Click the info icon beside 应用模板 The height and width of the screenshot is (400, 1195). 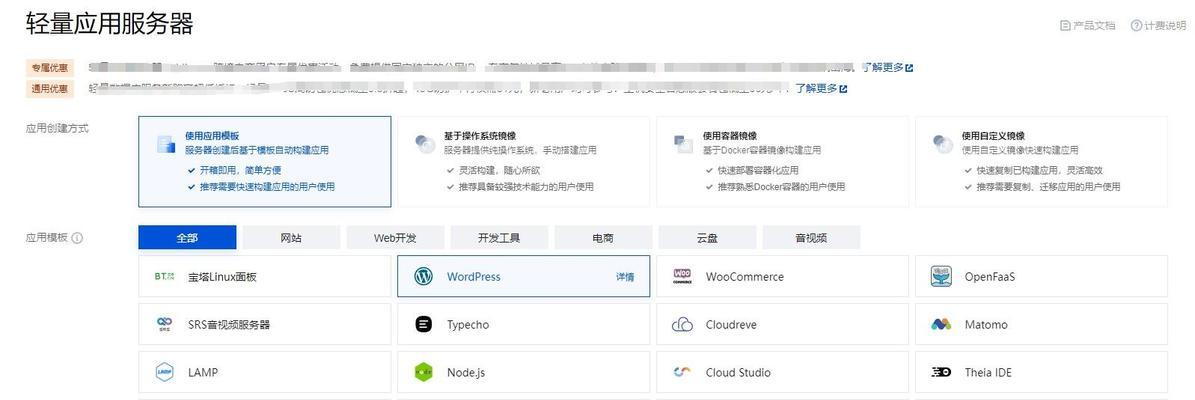point(77,238)
